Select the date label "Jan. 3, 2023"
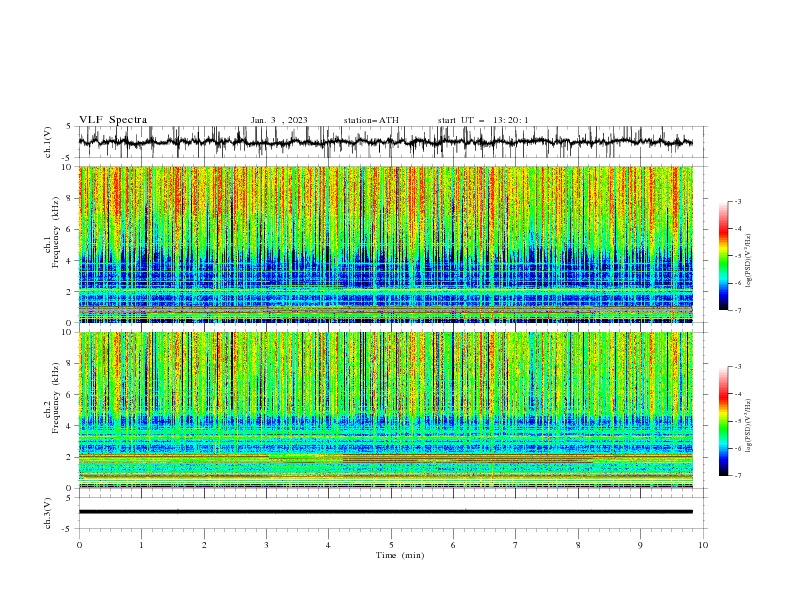The image size is (792, 612). click(x=279, y=120)
